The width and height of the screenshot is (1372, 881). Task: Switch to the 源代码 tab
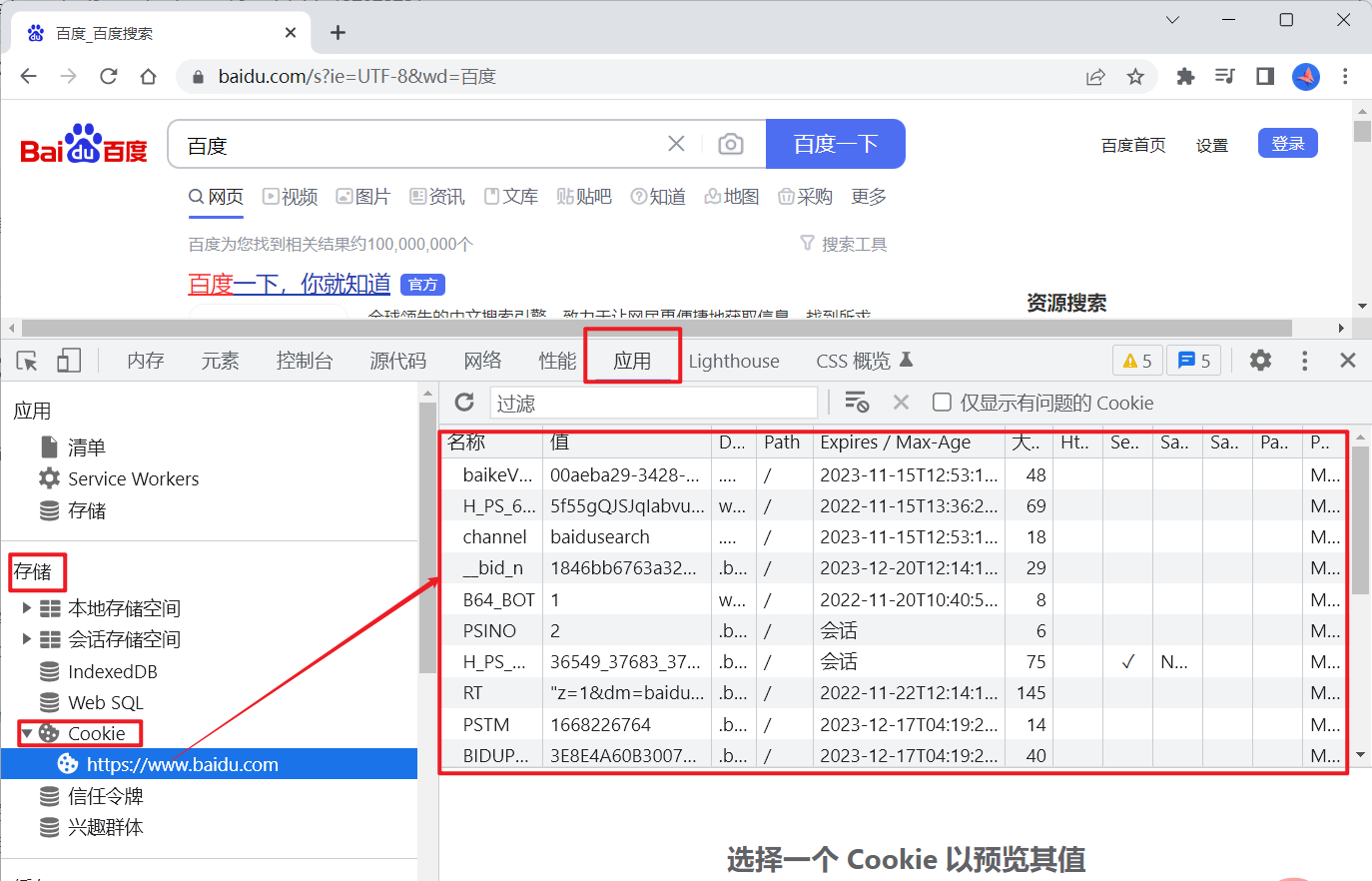click(x=397, y=361)
